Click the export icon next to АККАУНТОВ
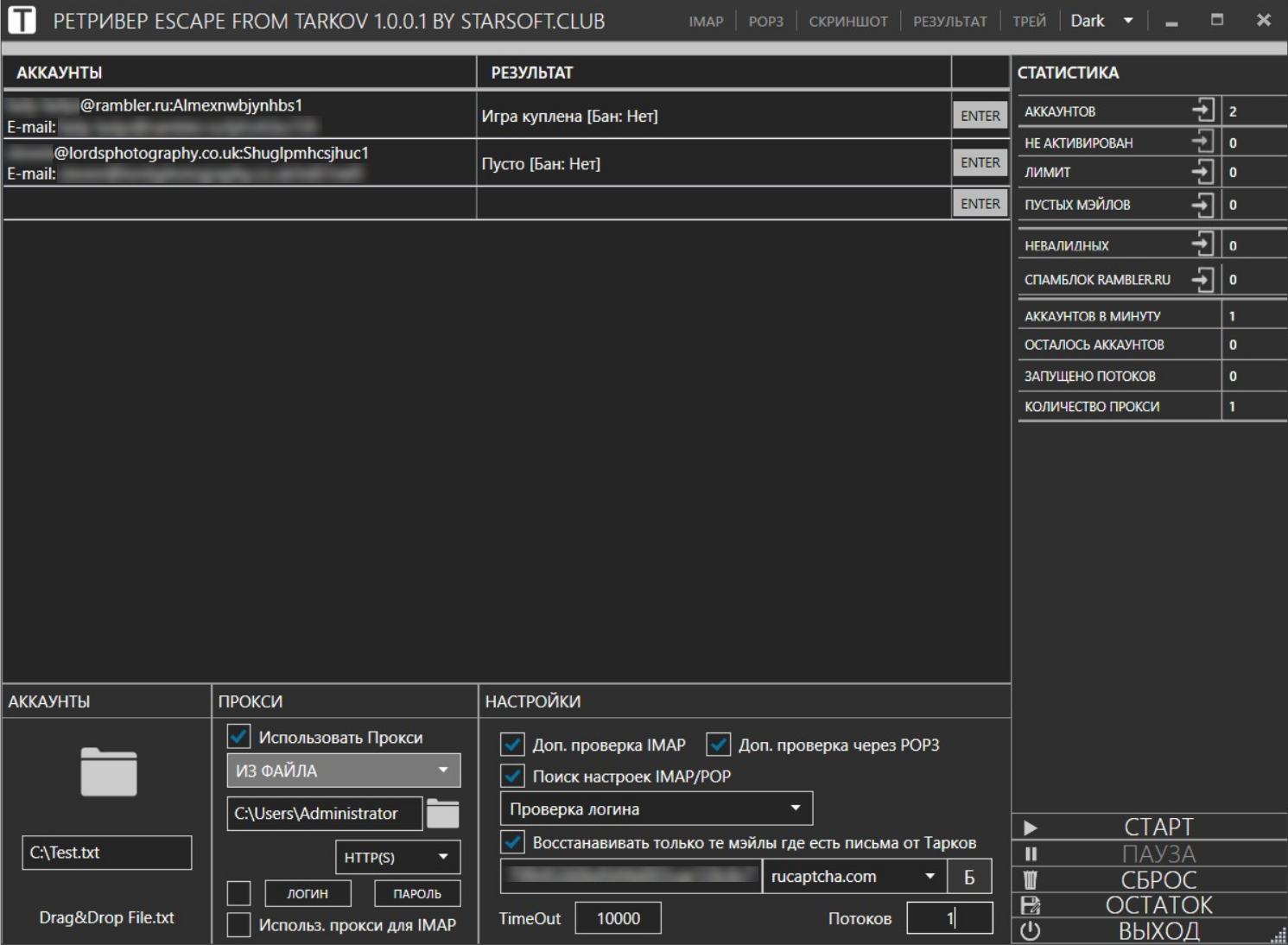 [1202, 111]
